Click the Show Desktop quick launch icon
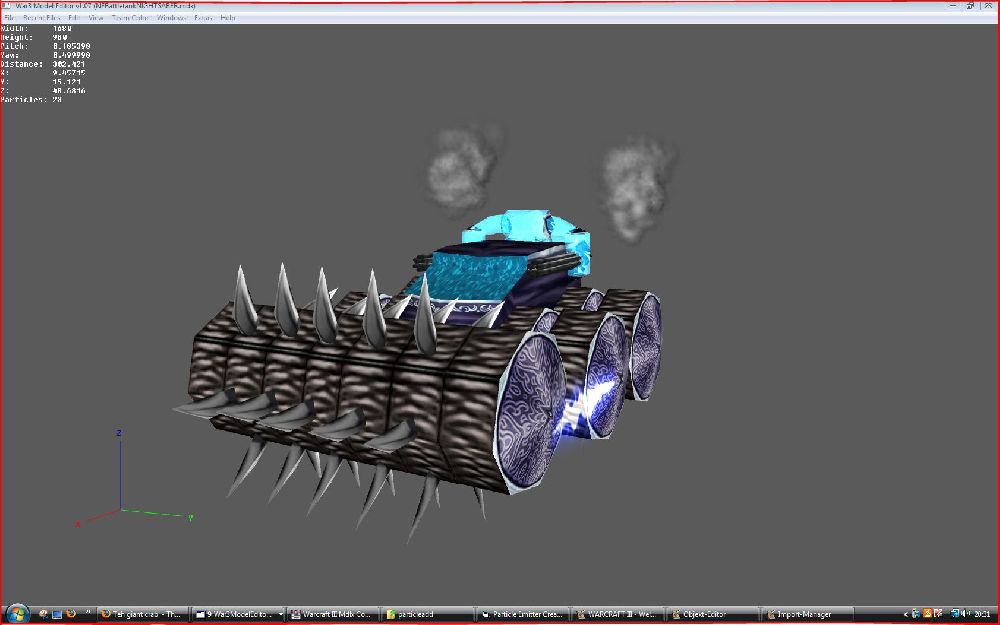 click(x=57, y=614)
